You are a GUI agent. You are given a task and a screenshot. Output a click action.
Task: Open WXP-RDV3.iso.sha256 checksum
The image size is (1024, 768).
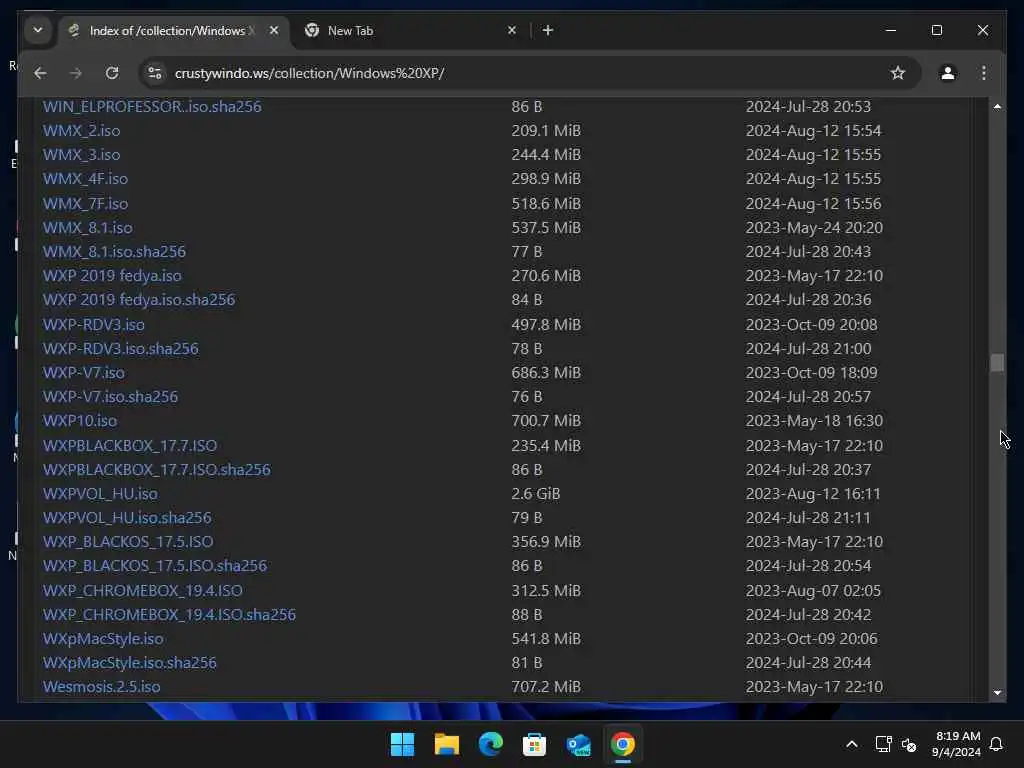pyautogui.click(x=121, y=349)
